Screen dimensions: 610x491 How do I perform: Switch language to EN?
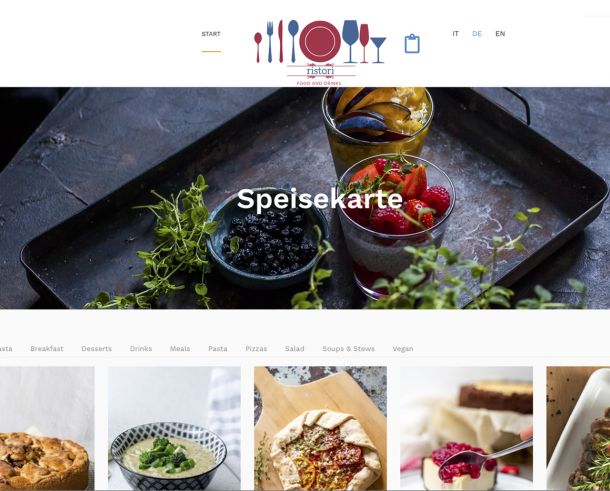tap(500, 34)
